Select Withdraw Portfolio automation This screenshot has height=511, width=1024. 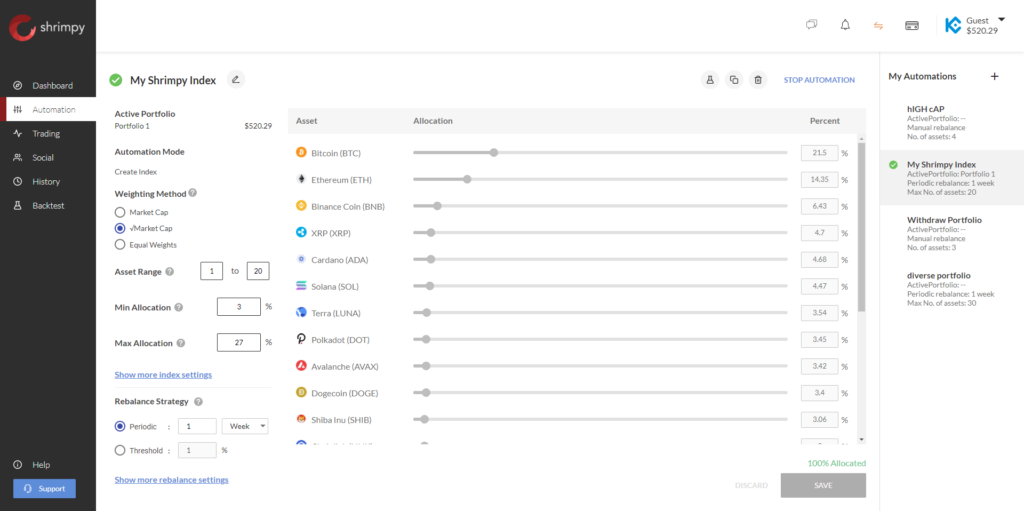[x=952, y=233]
